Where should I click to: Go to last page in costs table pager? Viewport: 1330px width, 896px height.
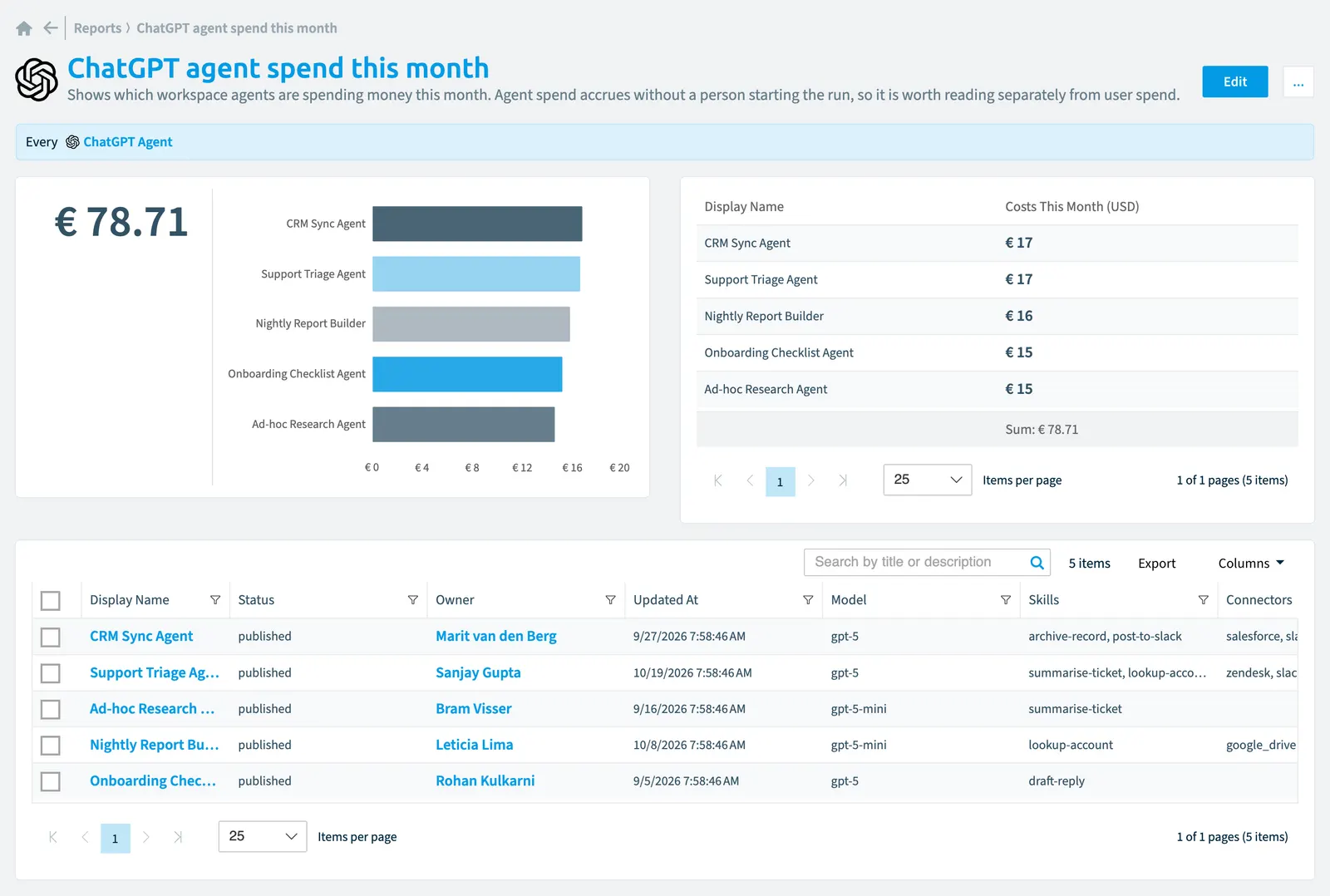click(x=843, y=480)
